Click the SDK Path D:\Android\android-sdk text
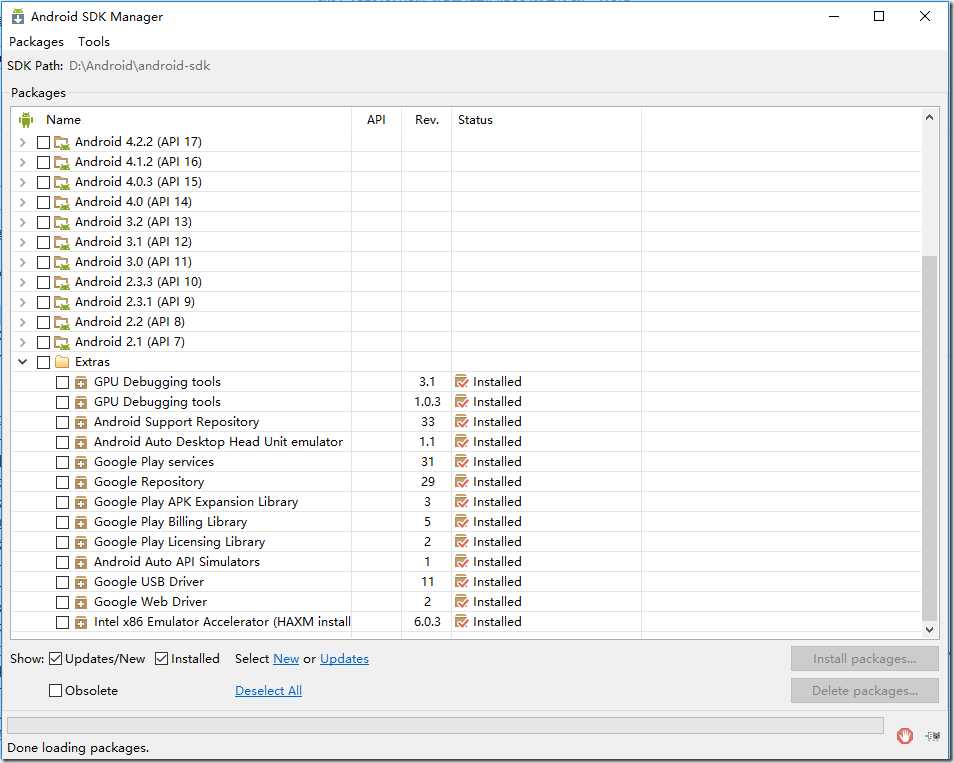This screenshot has width=954, height=763. click(x=139, y=66)
